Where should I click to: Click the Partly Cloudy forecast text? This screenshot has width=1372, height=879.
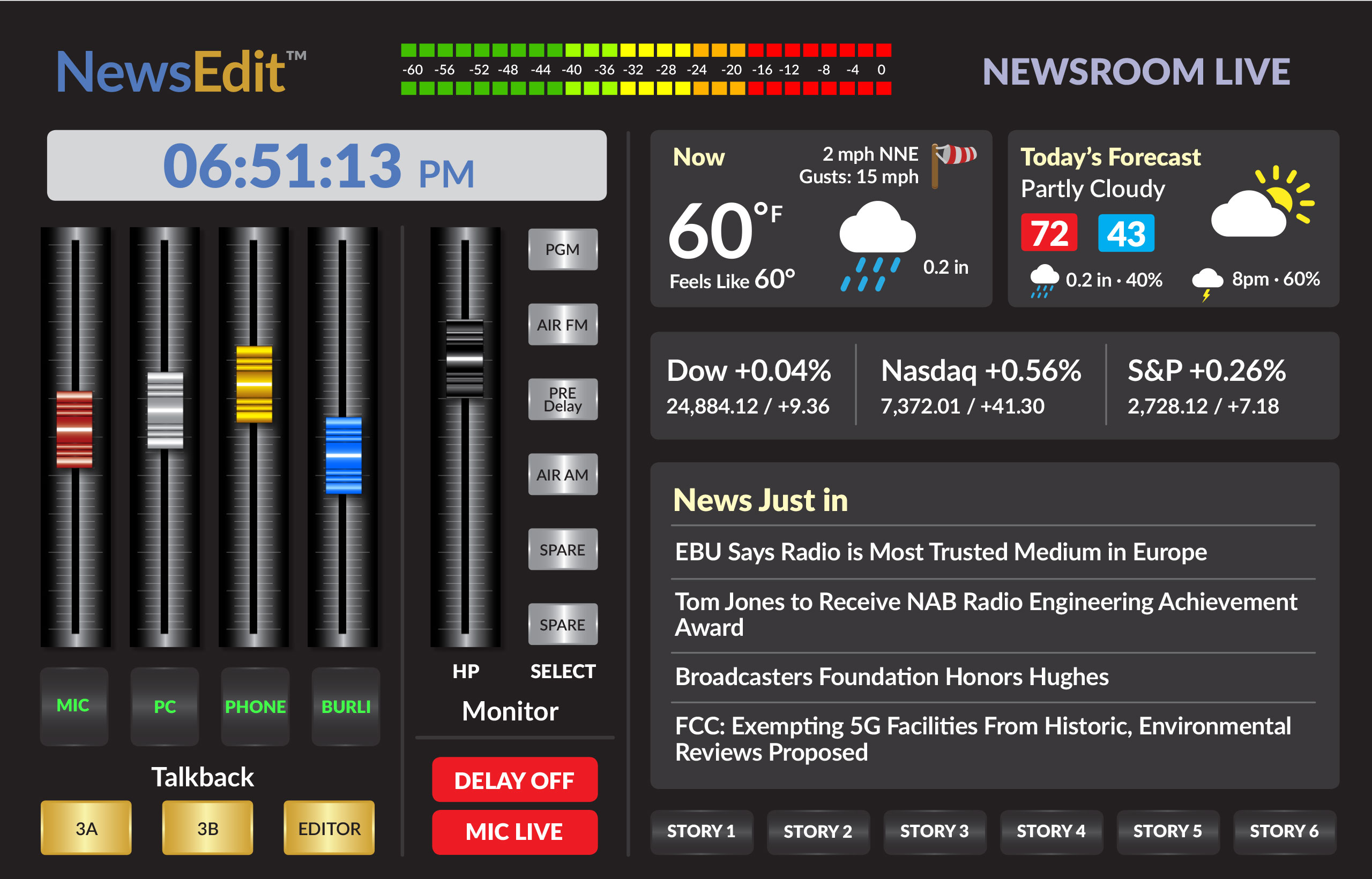1093,190
